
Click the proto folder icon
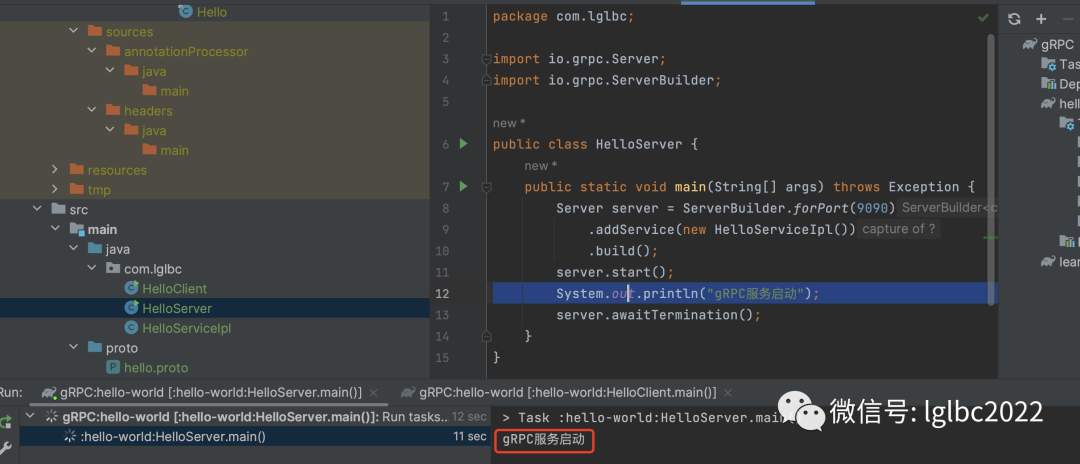pos(94,348)
